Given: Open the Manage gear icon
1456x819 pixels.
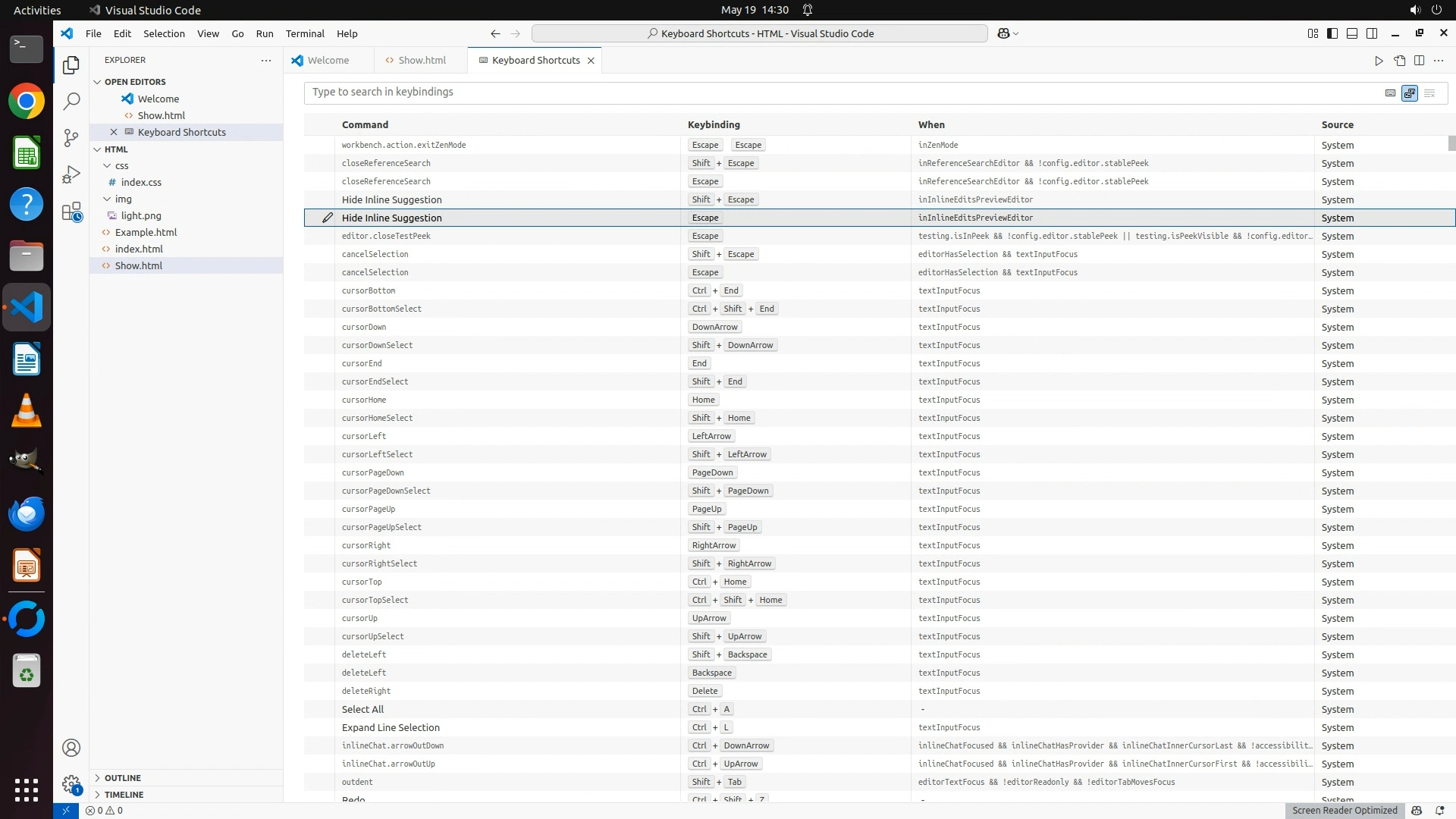Looking at the screenshot, I should [x=71, y=784].
